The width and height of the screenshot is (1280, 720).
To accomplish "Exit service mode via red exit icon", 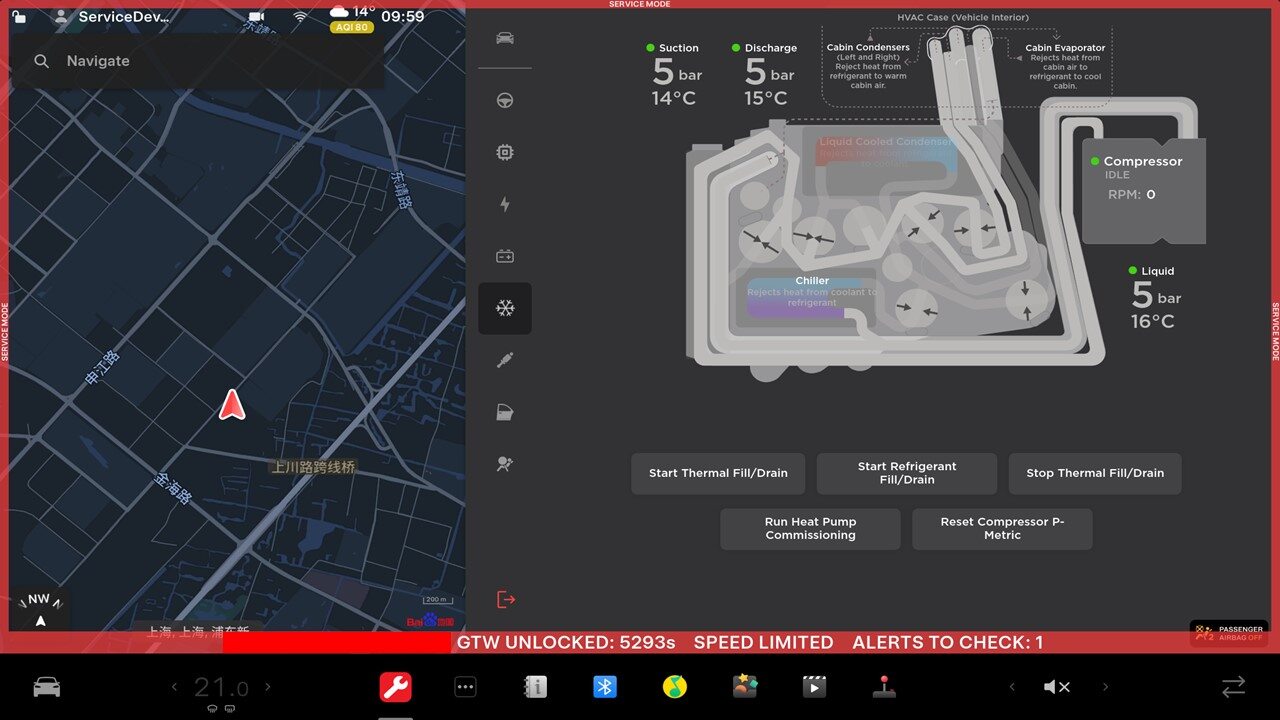I will pos(506,599).
